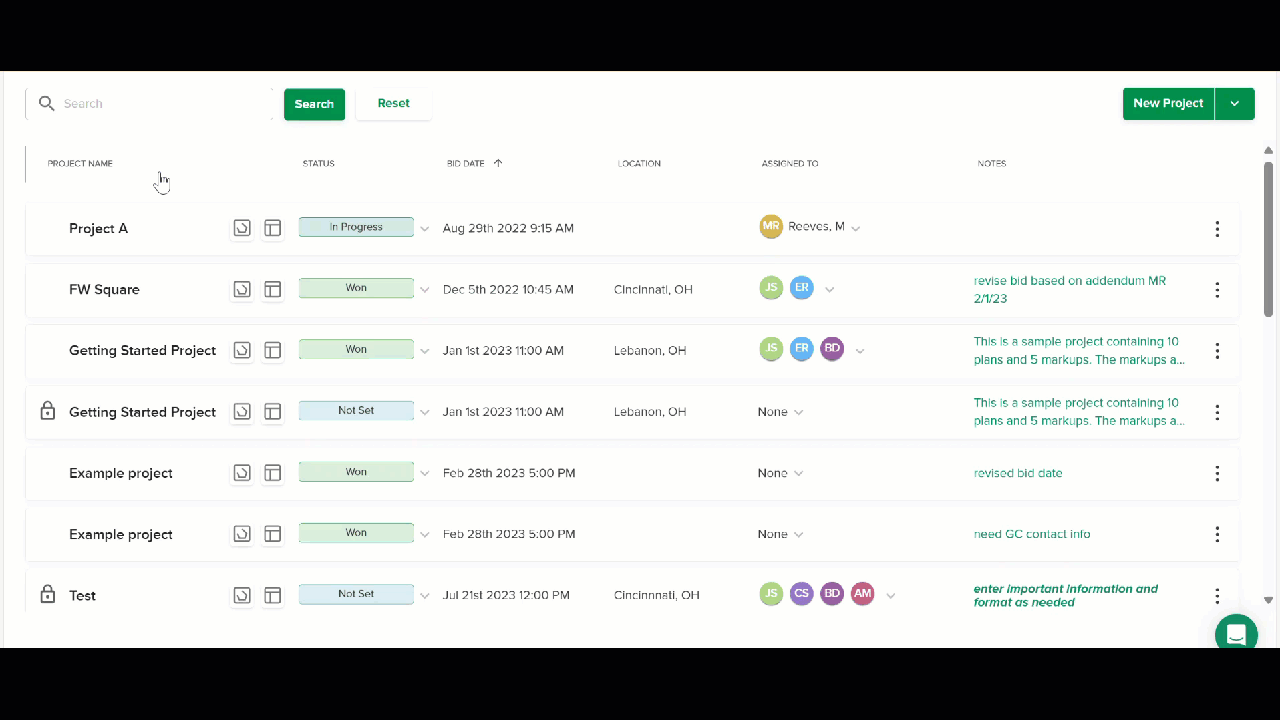Open kebab menu for Won Getting Started Project

1217,351
